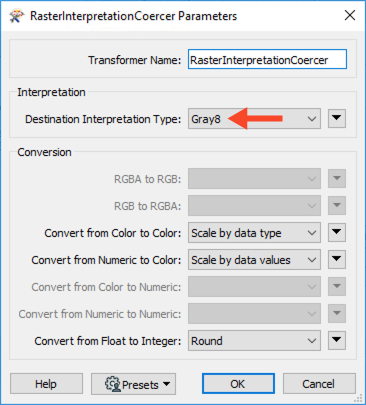
Task: Open the Convert from Numeric to Color dropdown
Action: tap(254, 260)
